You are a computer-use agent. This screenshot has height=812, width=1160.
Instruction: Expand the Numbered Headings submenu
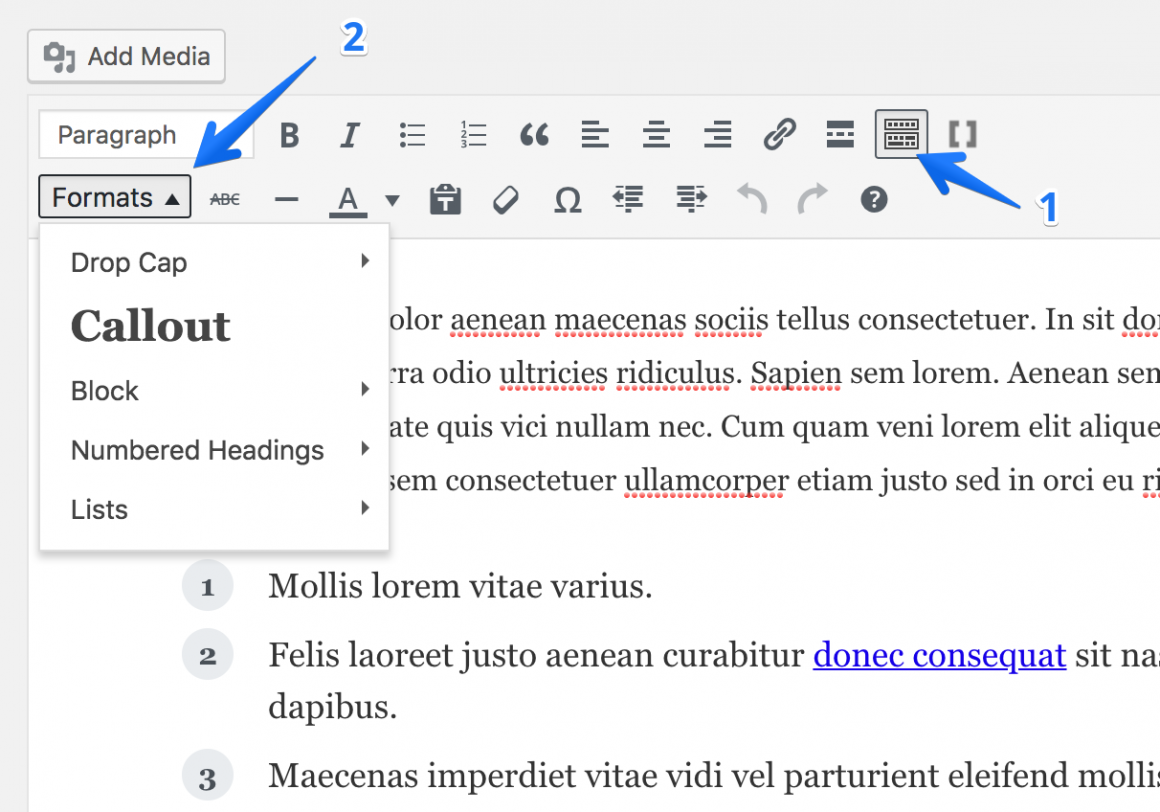[196, 450]
